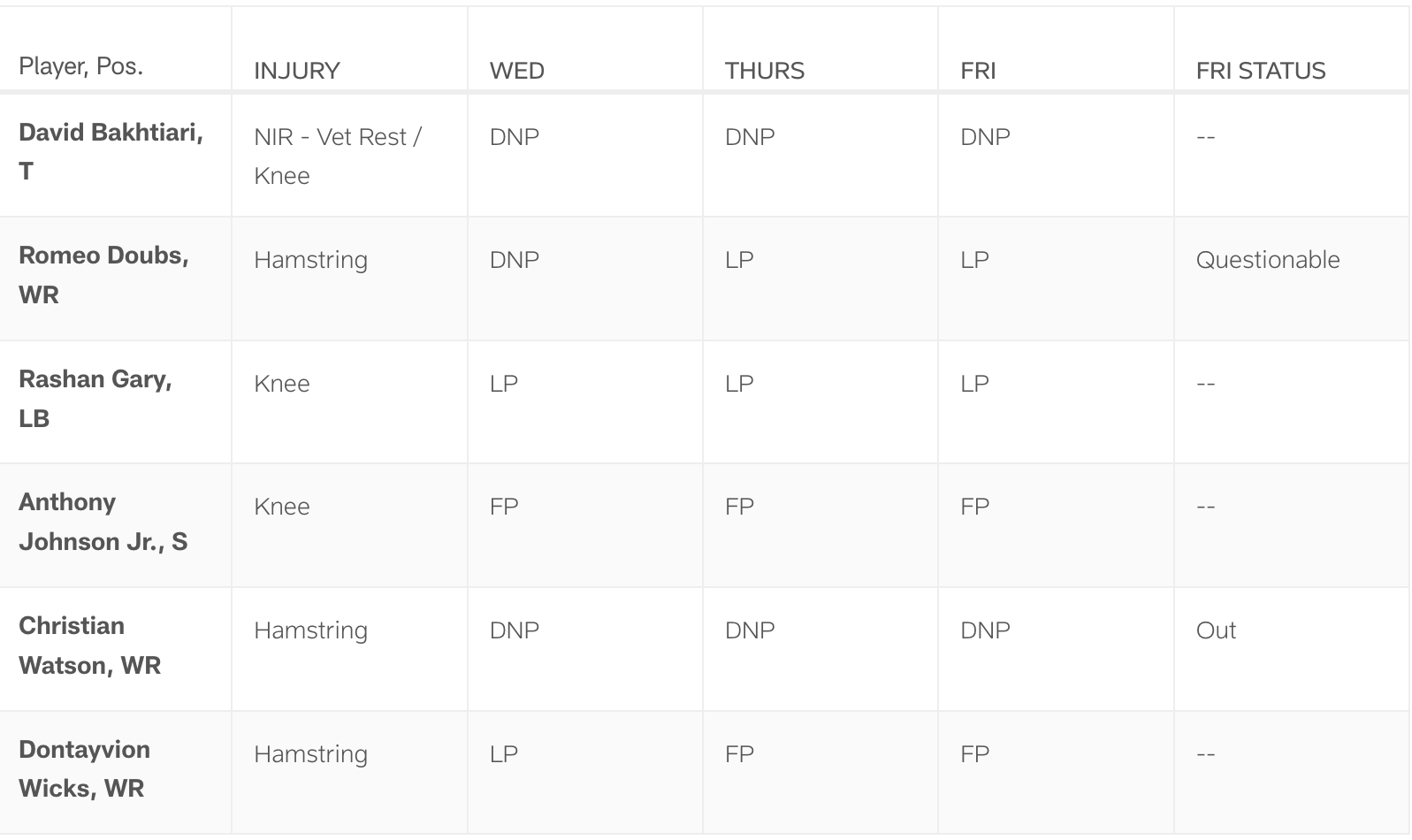
Task: Select the FRI STATUS column header
Action: [1261, 71]
